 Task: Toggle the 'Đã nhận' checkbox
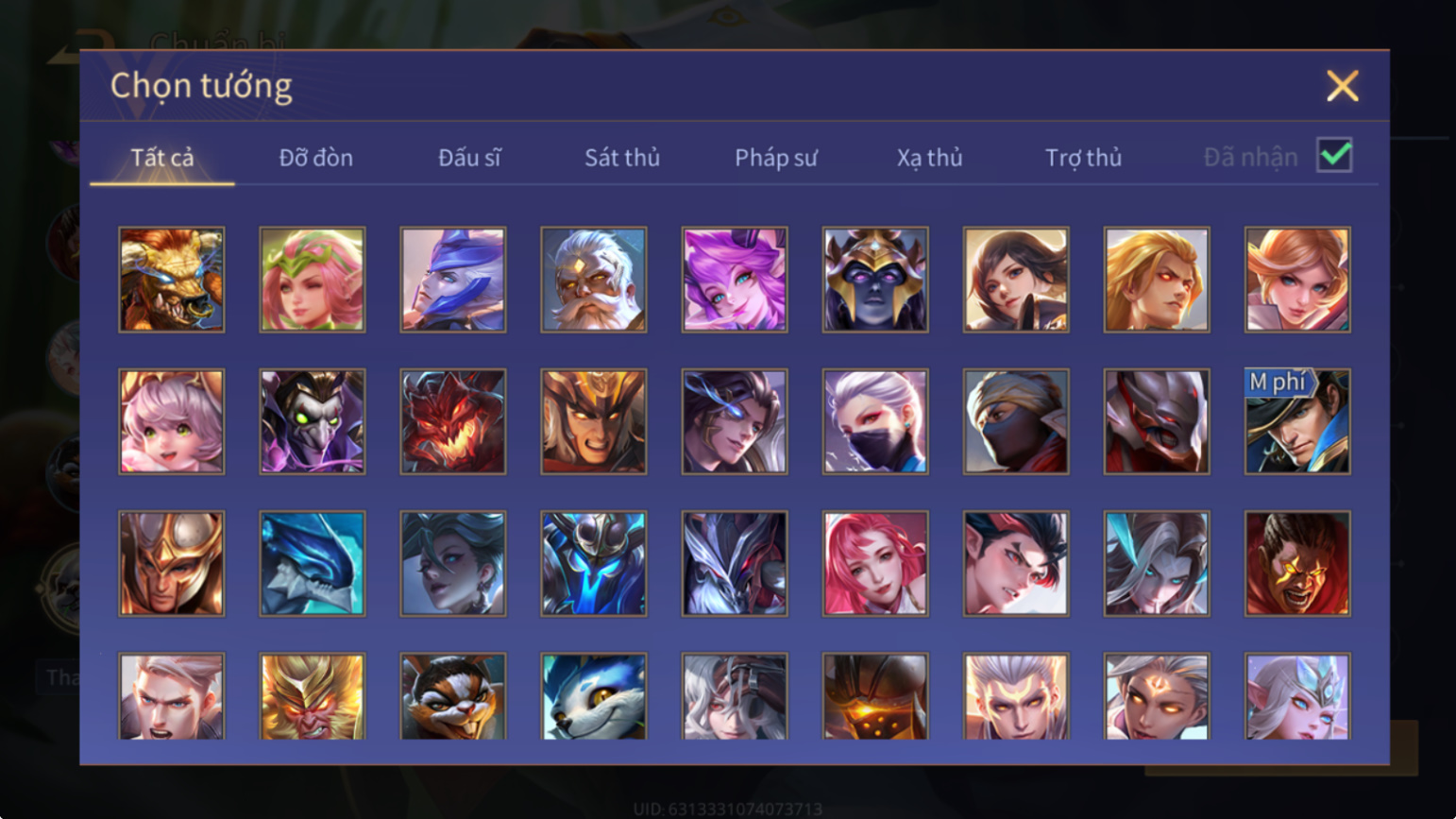(1334, 155)
